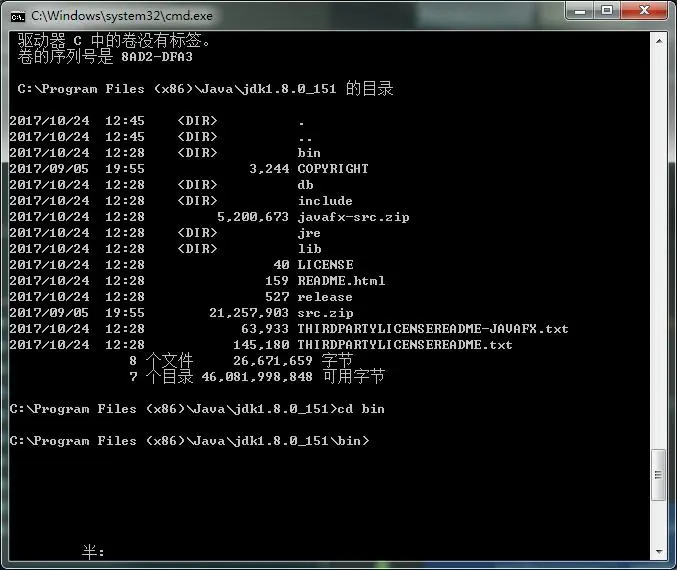677x570 pixels.
Task: Click the src.zip file name
Action: tap(326, 313)
